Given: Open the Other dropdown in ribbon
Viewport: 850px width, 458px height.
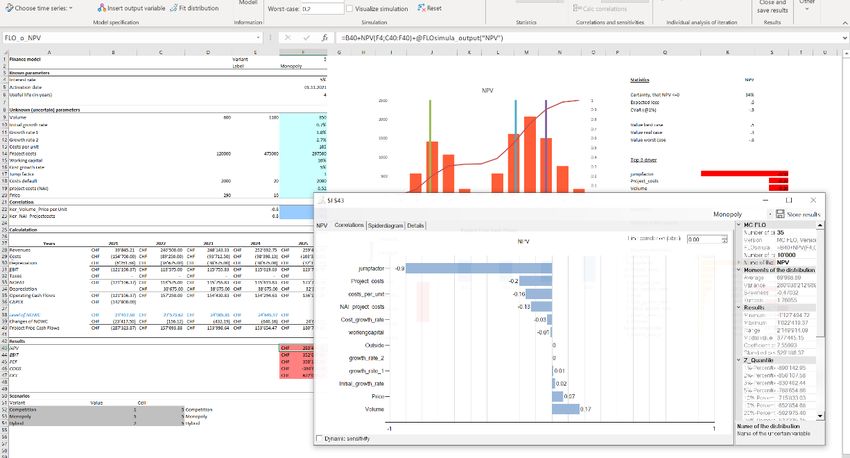Looking at the screenshot, I should point(807,4).
